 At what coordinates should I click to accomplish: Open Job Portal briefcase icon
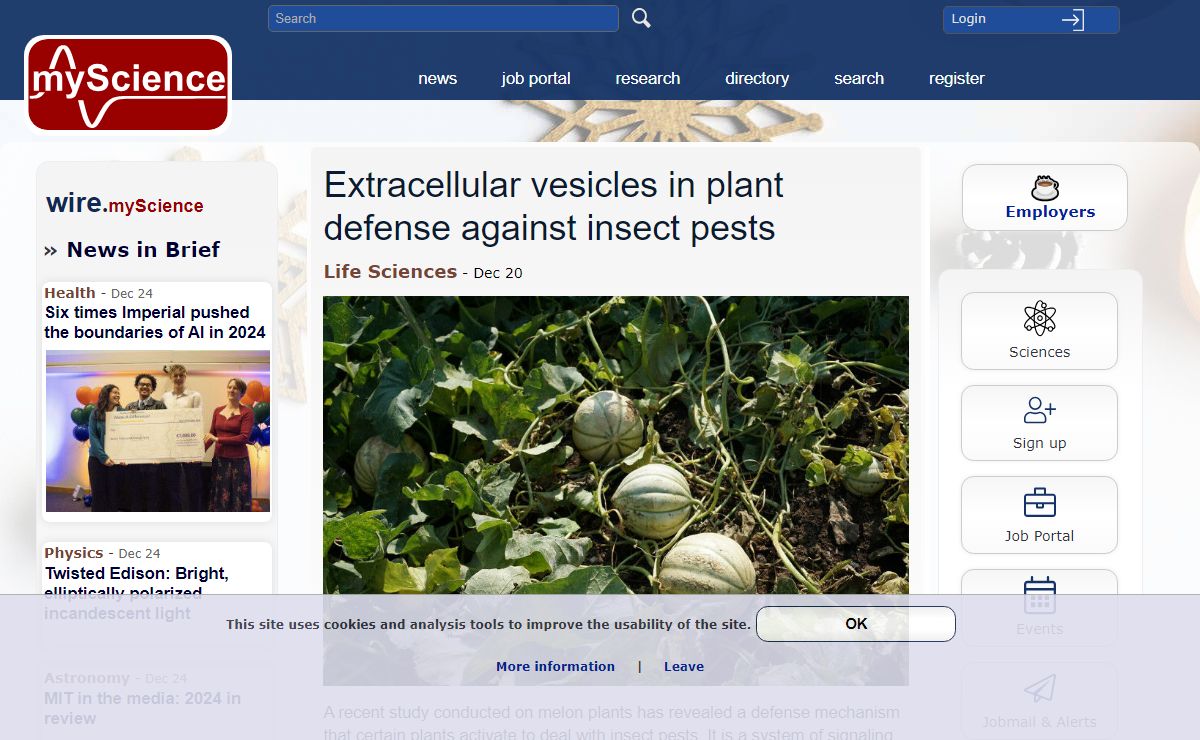click(1039, 502)
